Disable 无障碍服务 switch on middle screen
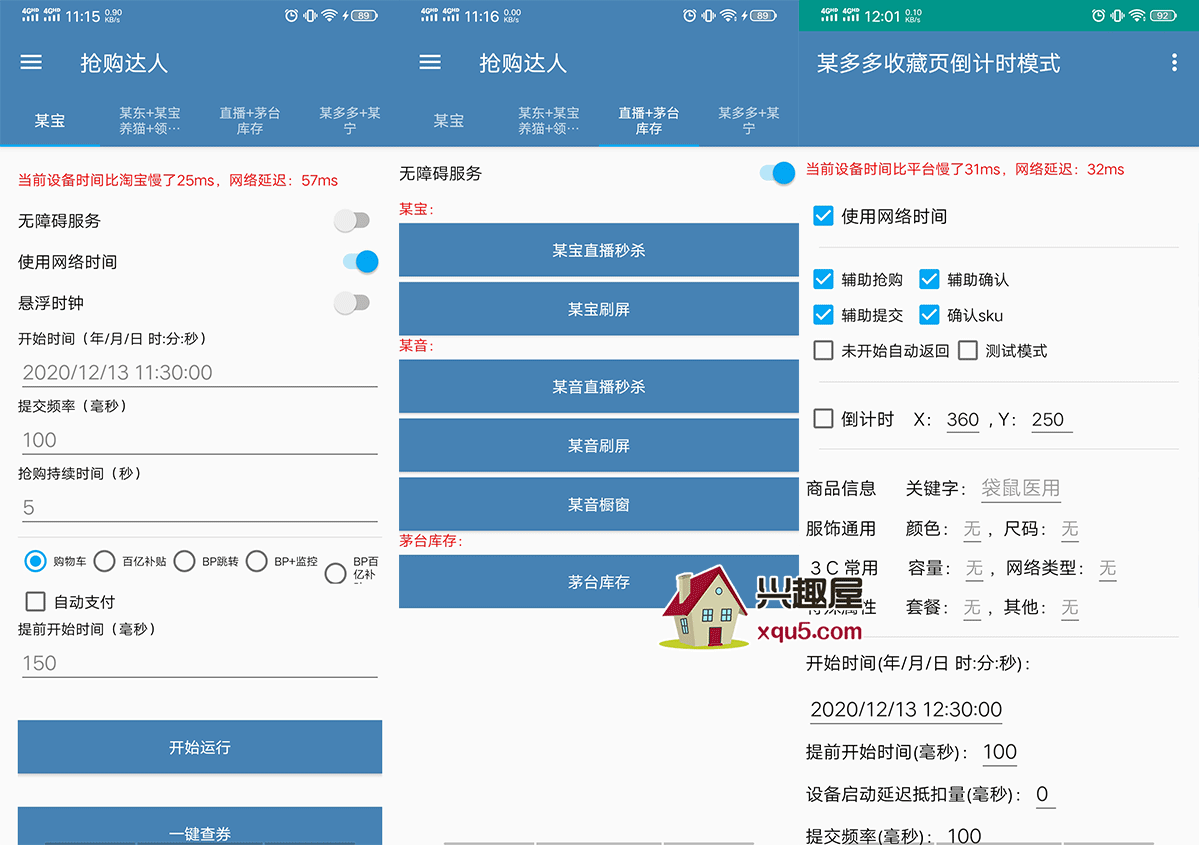The width and height of the screenshot is (1200, 845). pos(777,173)
